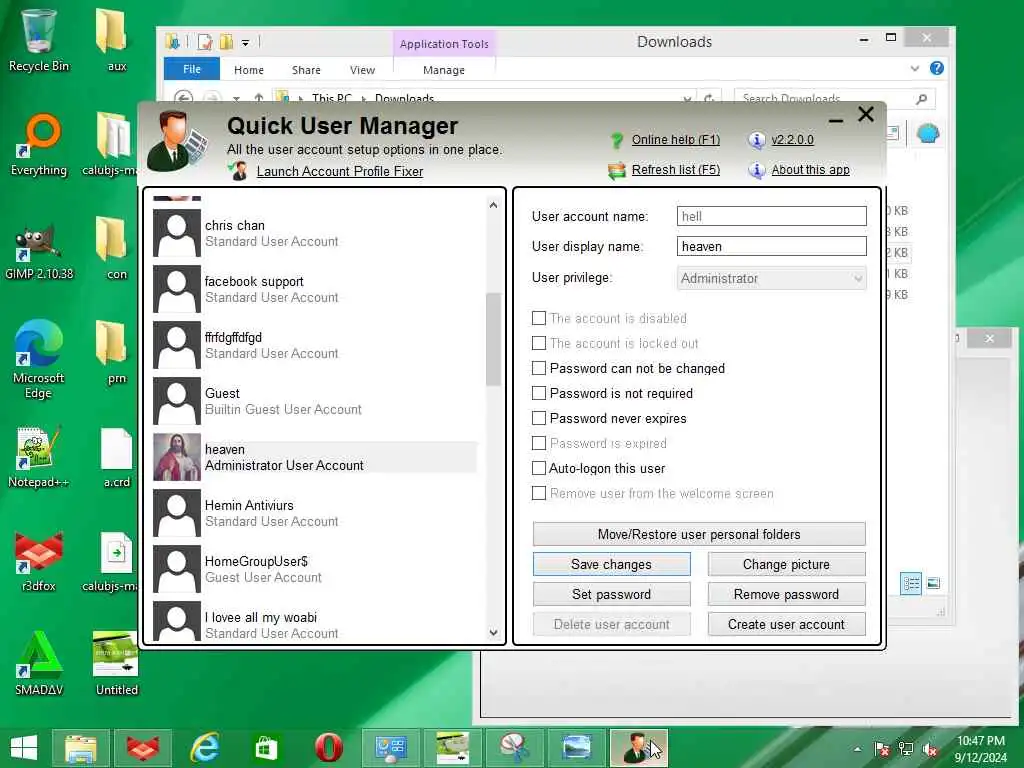The width and height of the screenshot is (1024, 768).
Task: Open the Quick Access Toolbar customize dropdown
Action: pyautogui.click(x=246, y=43)
